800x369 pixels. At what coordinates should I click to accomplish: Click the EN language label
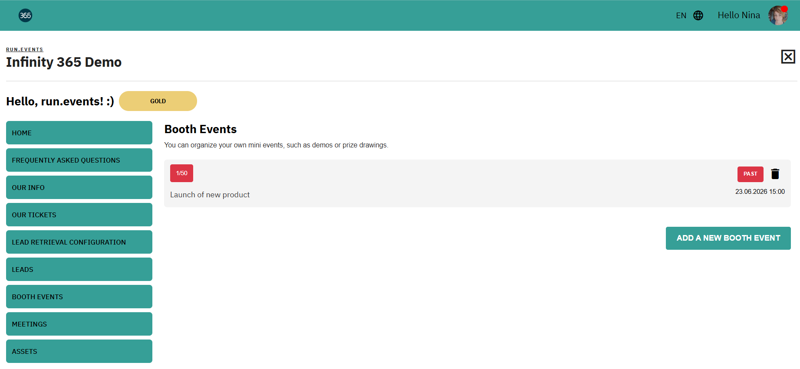click(x=681, y=15)
